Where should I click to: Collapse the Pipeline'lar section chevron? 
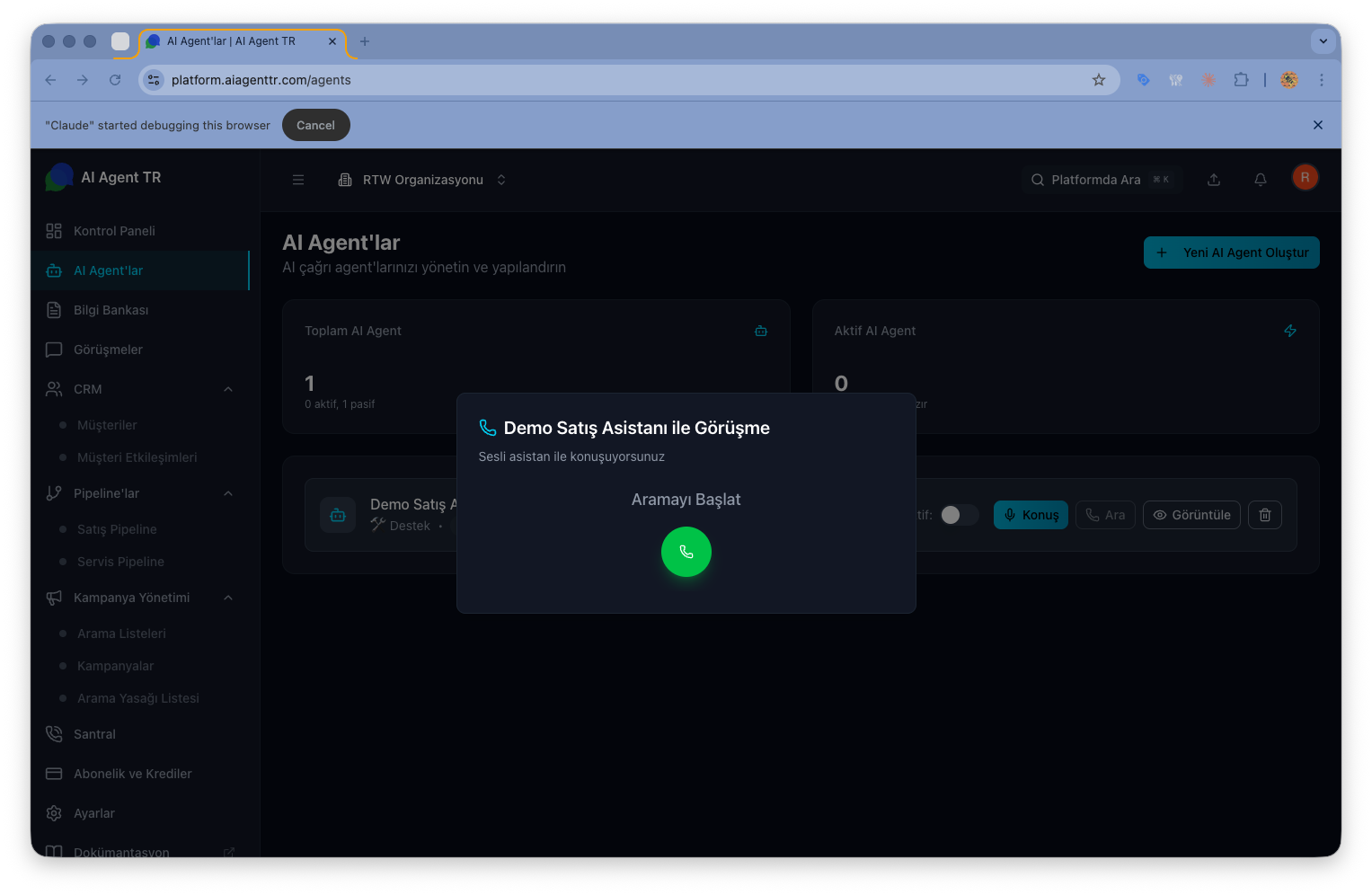click(x=228, y=493)
